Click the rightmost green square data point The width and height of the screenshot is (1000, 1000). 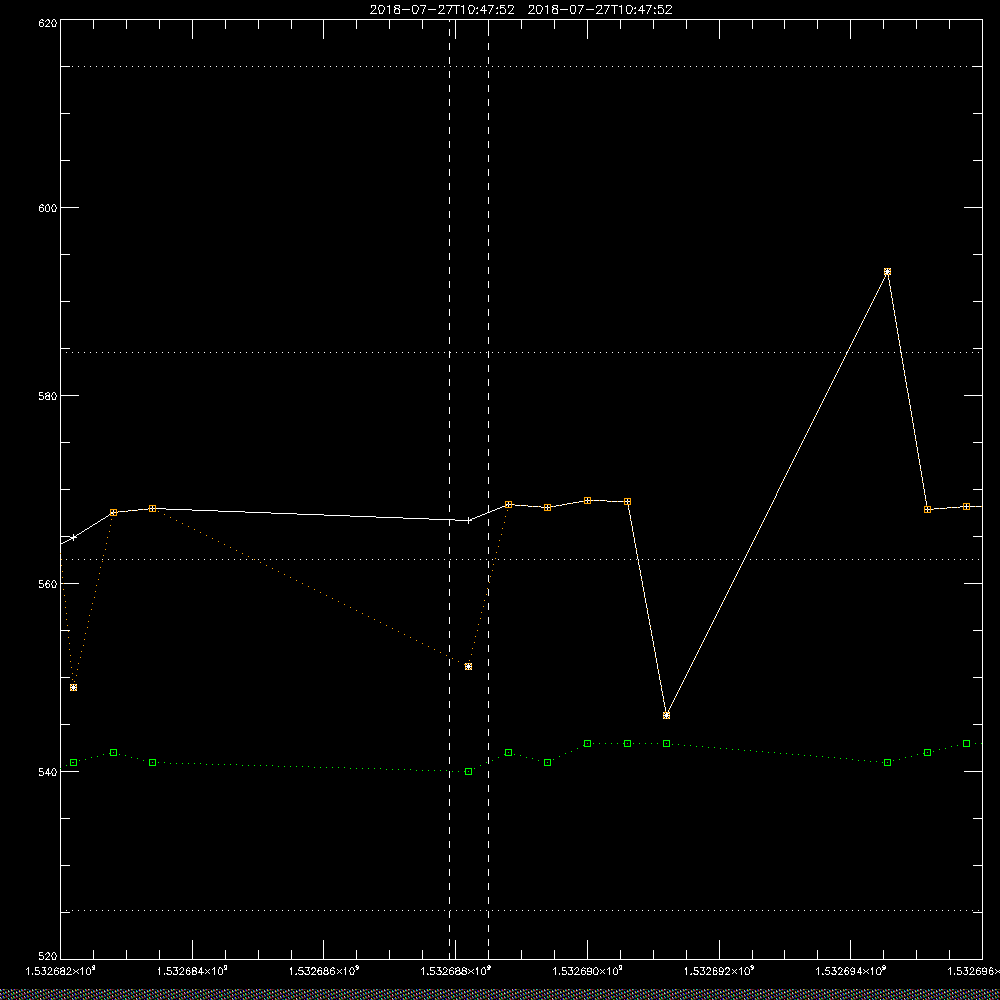pyautogui.click(x=967, y=744)
